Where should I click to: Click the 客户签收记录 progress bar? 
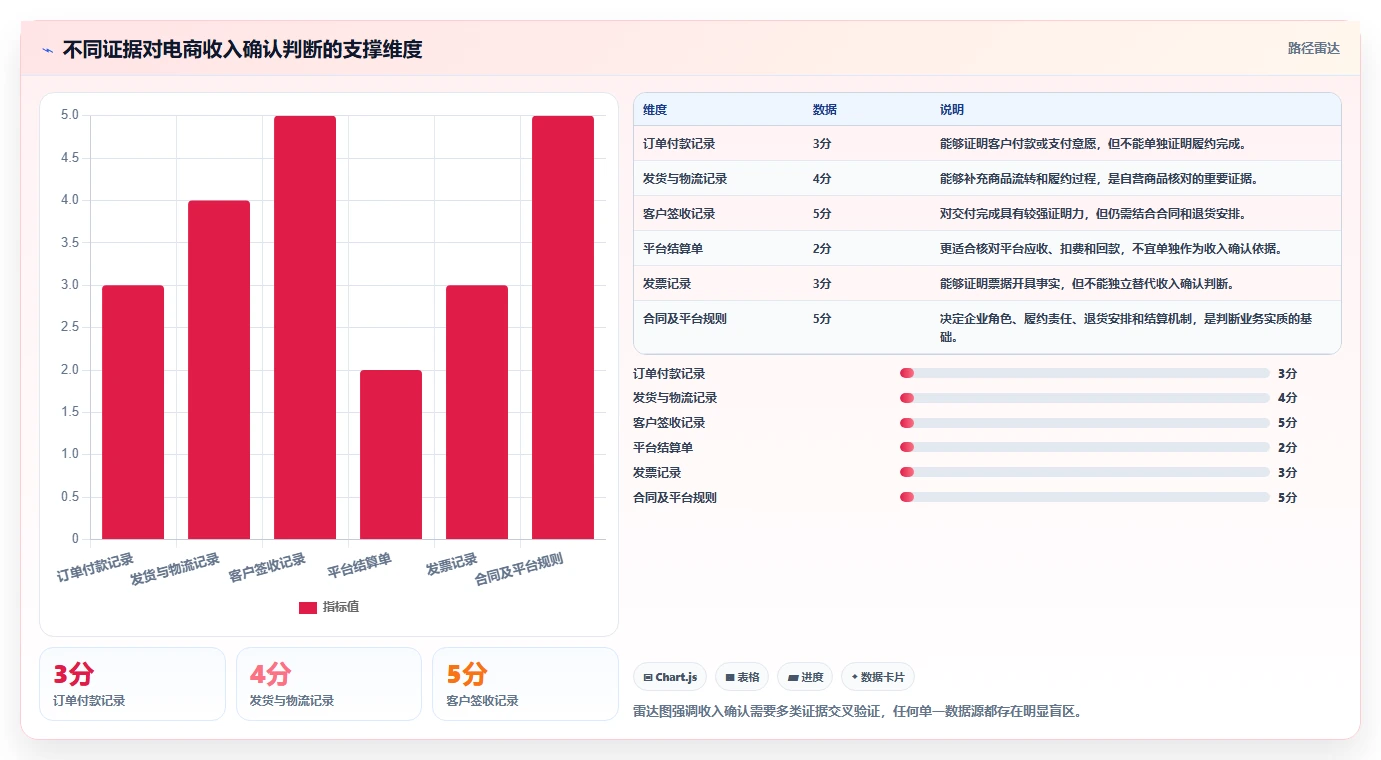point(1084,422)
